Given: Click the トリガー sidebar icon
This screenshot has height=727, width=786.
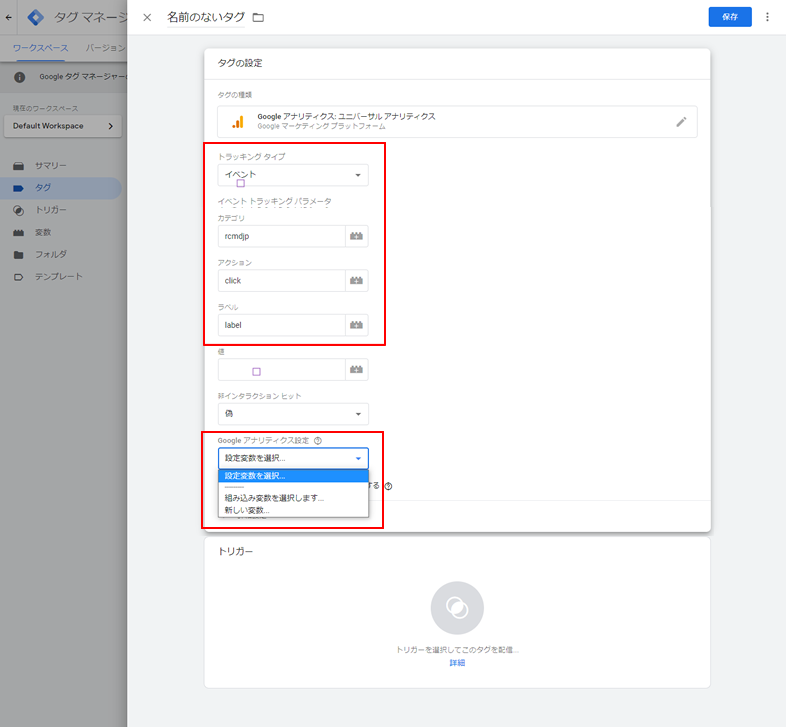Looking at the screenshot, I should tap(19, 211).
